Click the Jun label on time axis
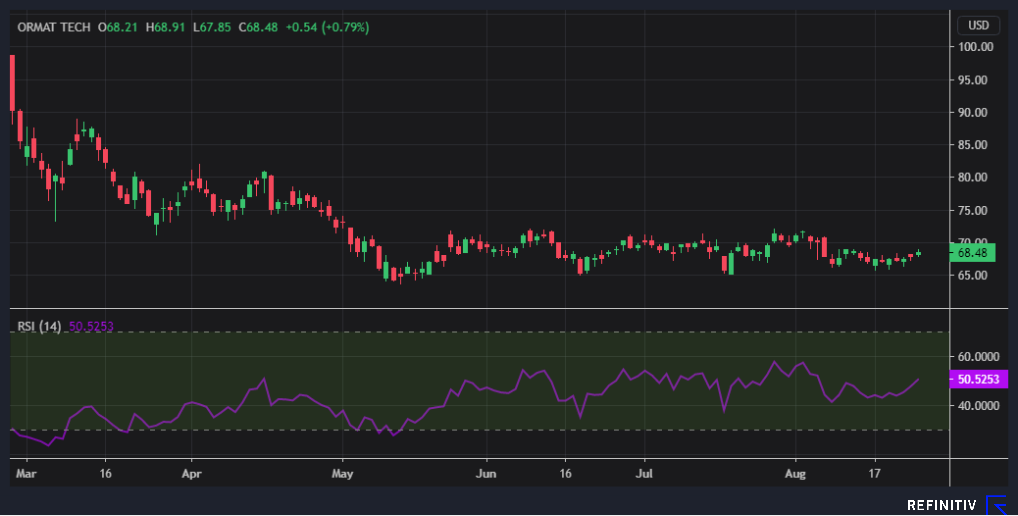 [x=486, y=474]
